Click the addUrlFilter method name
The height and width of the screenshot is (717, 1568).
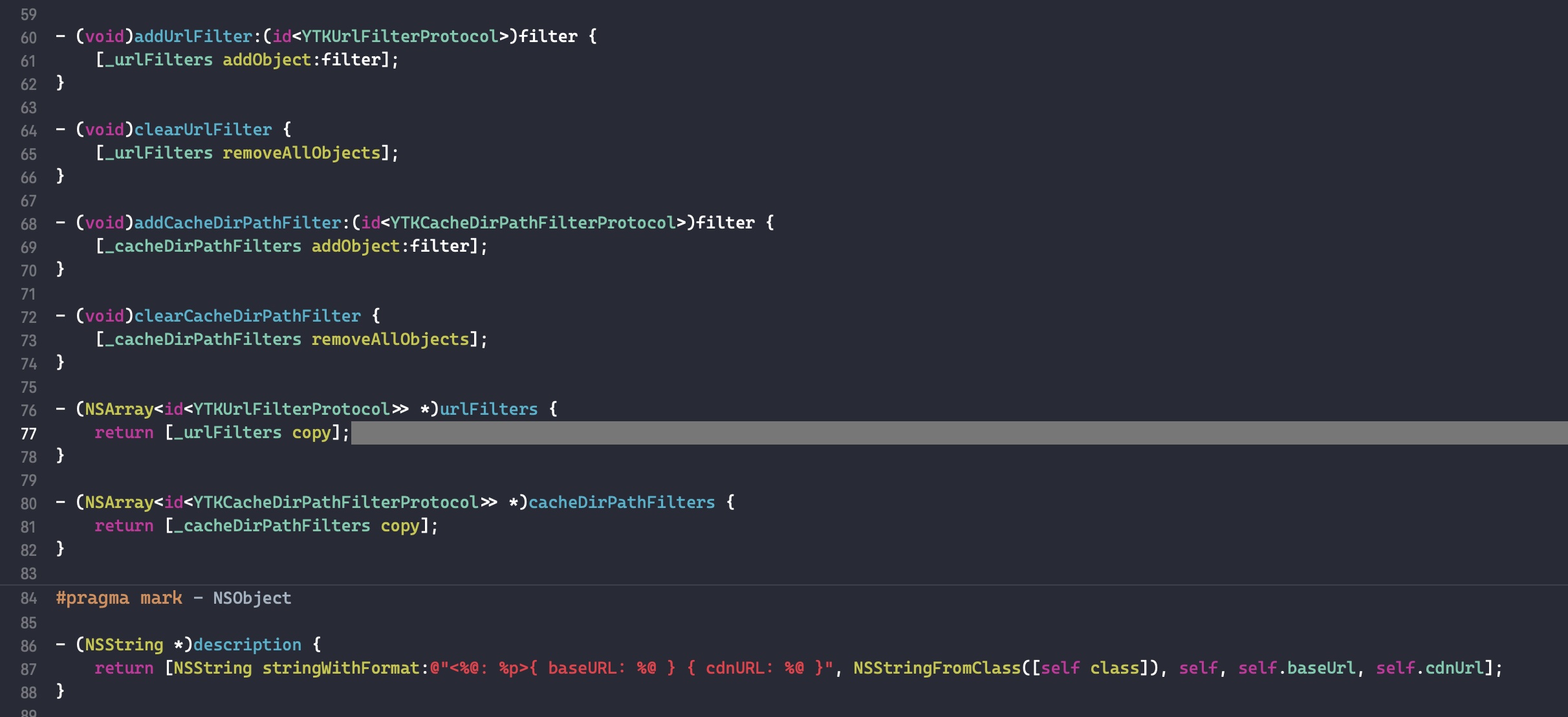pos(193,36)
